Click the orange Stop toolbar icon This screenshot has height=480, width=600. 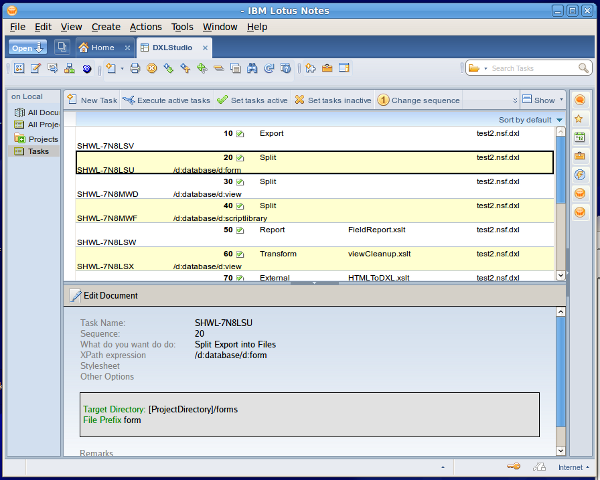coord(152,69)
